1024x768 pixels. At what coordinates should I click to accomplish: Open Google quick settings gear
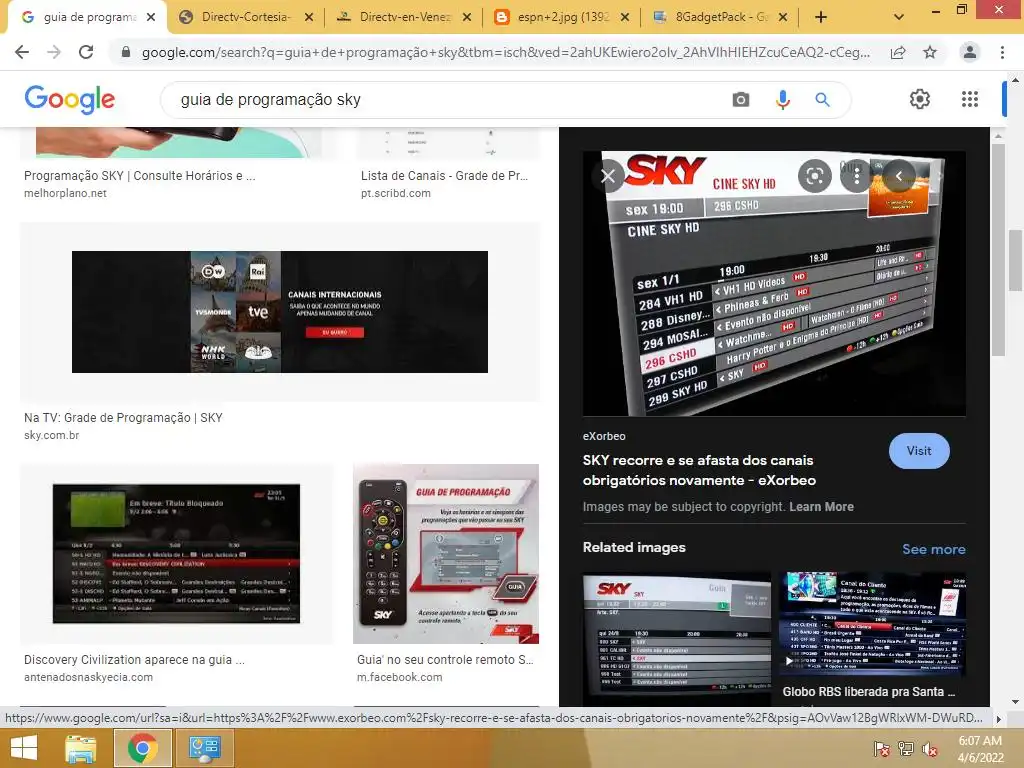[920, 99]
